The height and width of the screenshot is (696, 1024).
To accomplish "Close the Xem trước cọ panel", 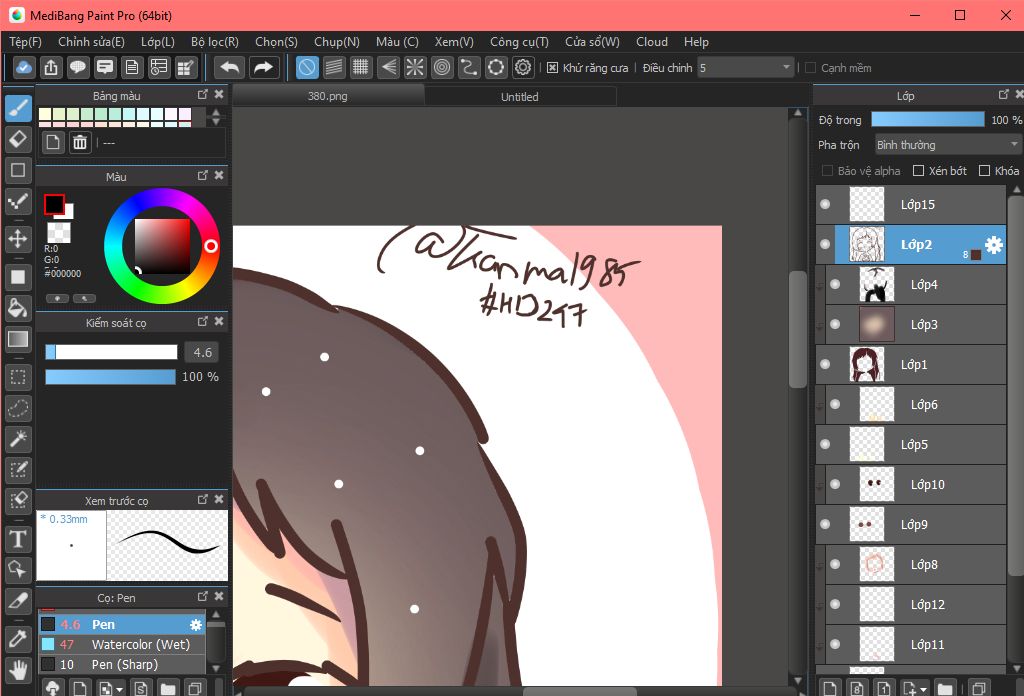I will pyautogui.click(x=219, y=499).
